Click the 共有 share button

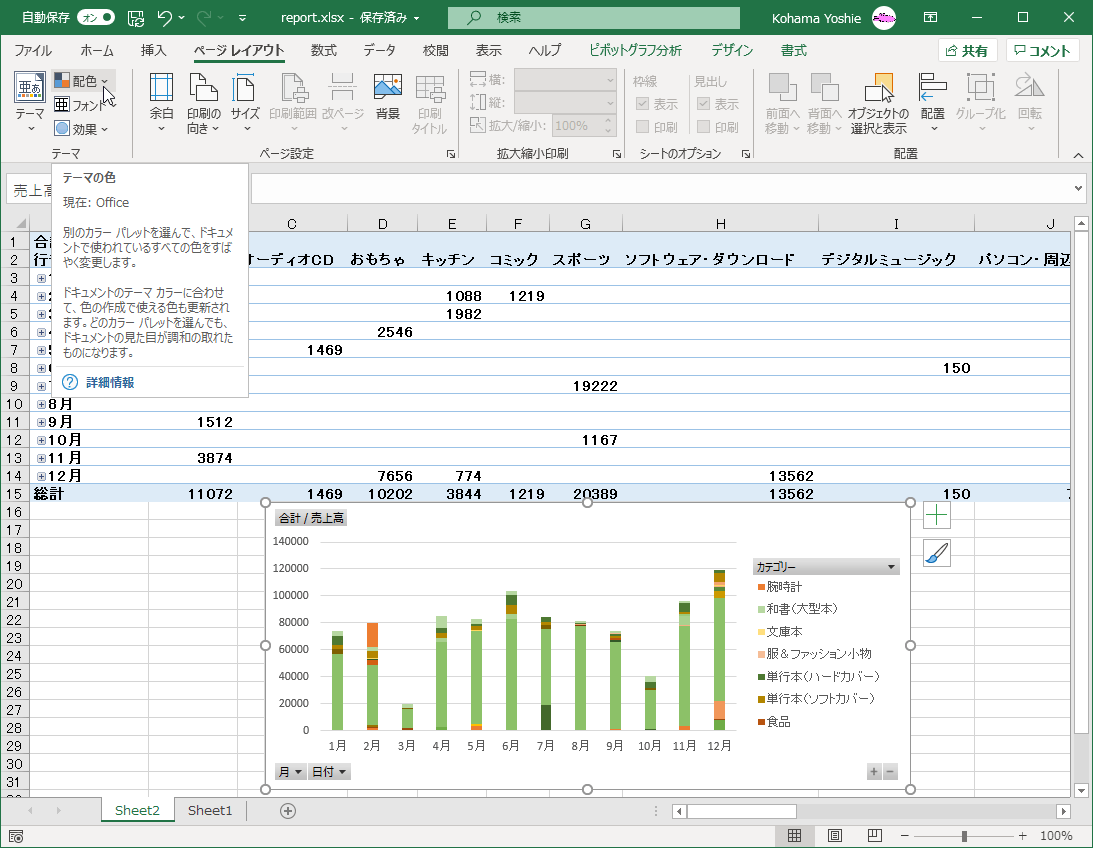click(966, 51)
